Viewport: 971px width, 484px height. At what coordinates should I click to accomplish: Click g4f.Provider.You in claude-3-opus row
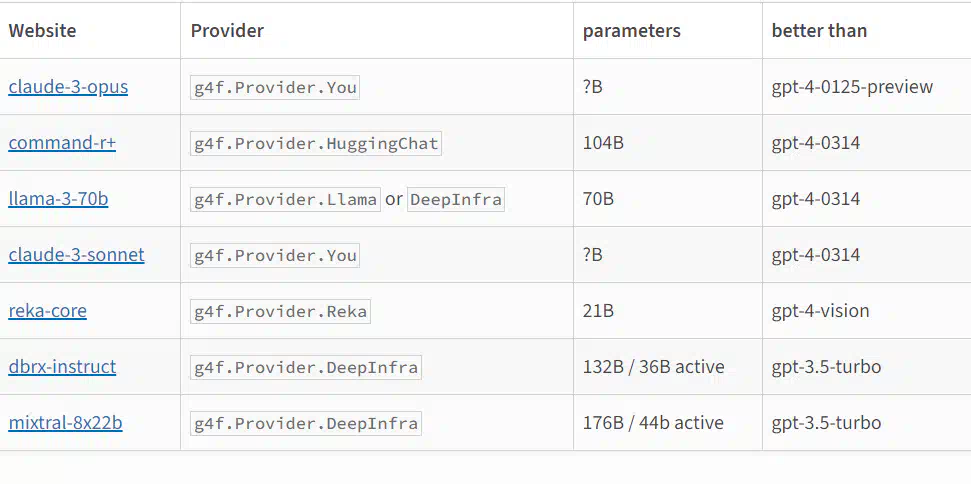tap(275, 87)
